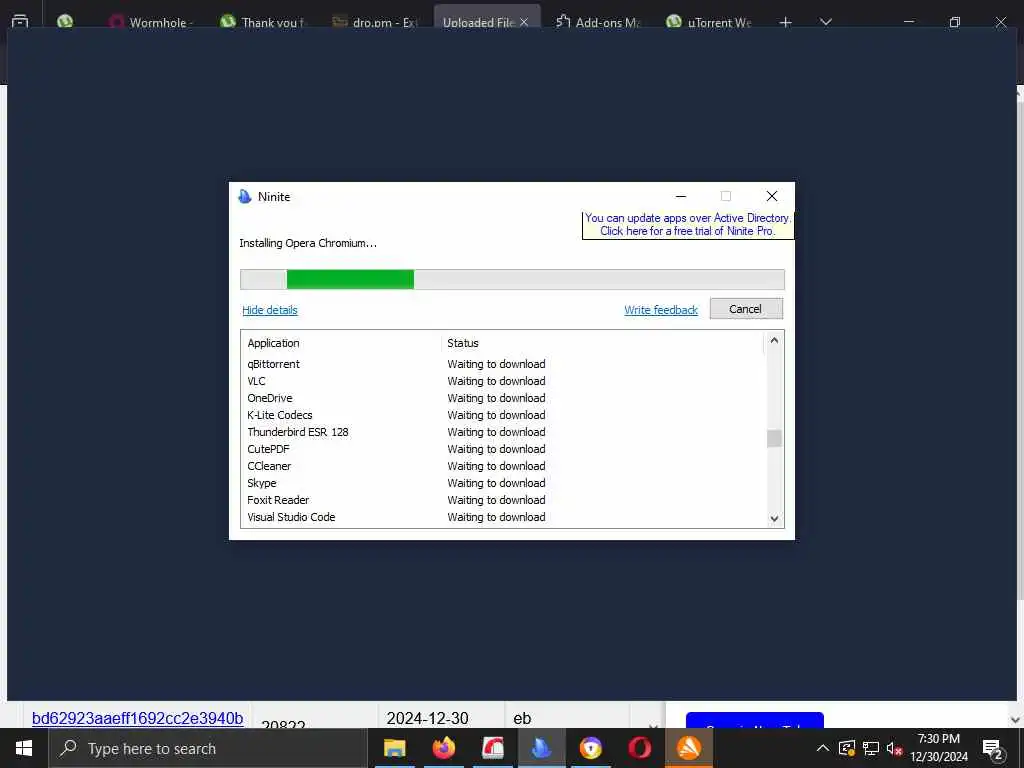
Task: Close the Ninite window
Action: pos(771,196)
